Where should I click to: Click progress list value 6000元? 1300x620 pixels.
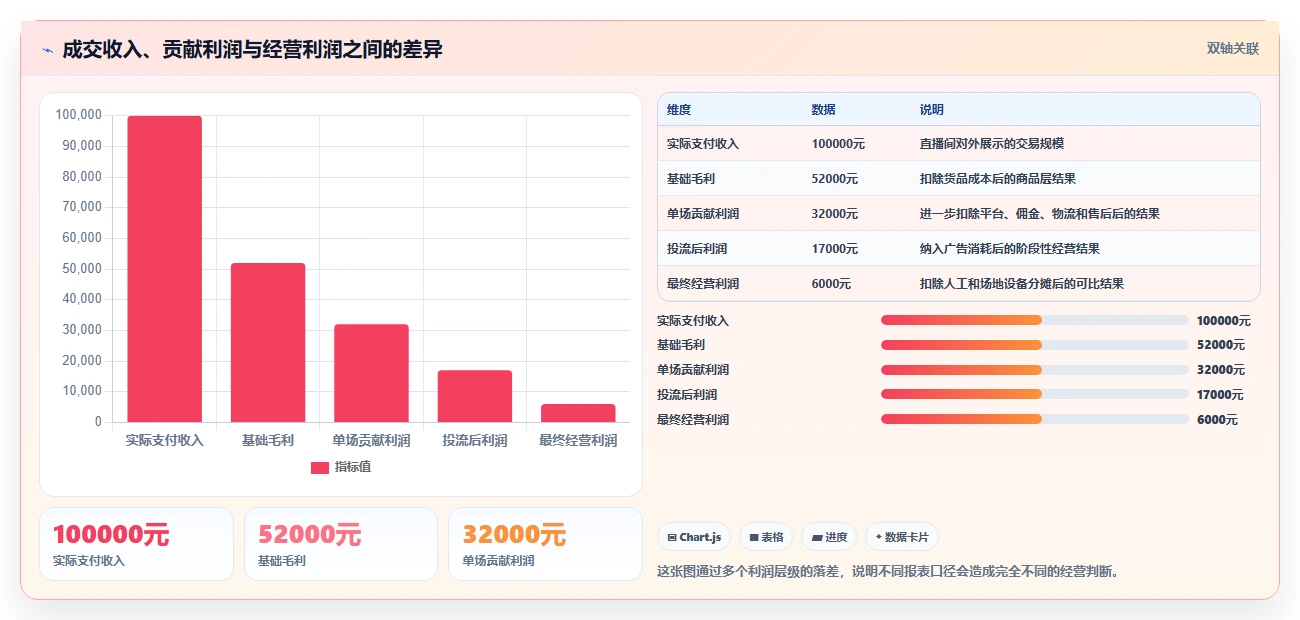point(1217,420)
